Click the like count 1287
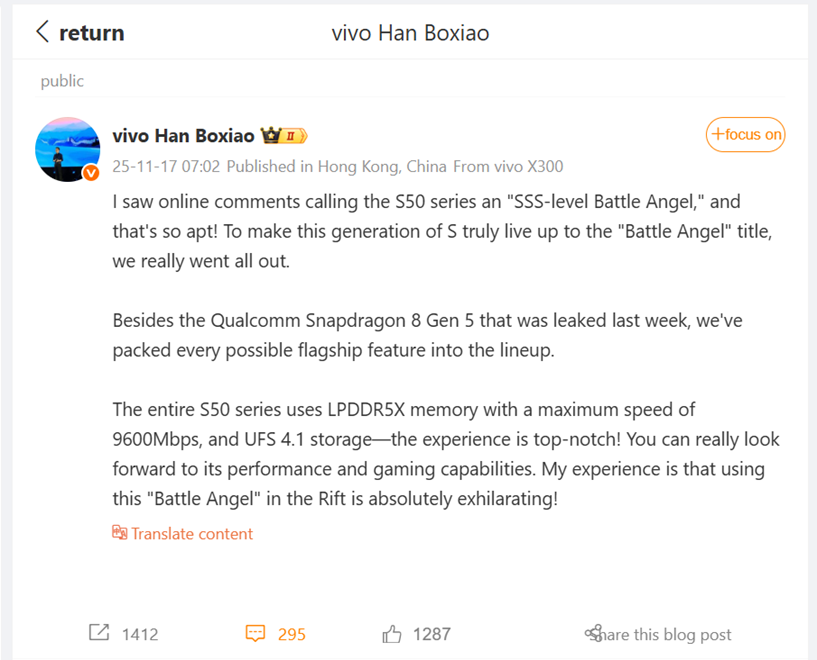 click(431, 634)
